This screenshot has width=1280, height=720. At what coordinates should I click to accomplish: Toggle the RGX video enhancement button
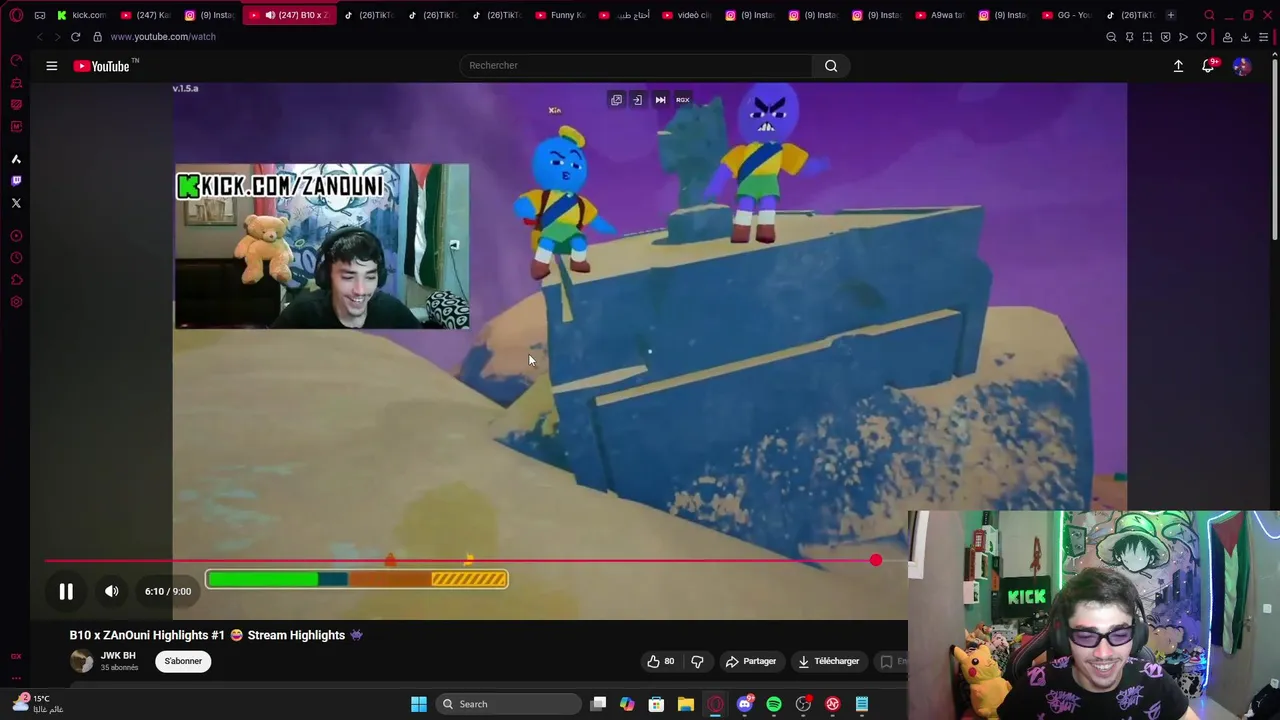(683, 100)
